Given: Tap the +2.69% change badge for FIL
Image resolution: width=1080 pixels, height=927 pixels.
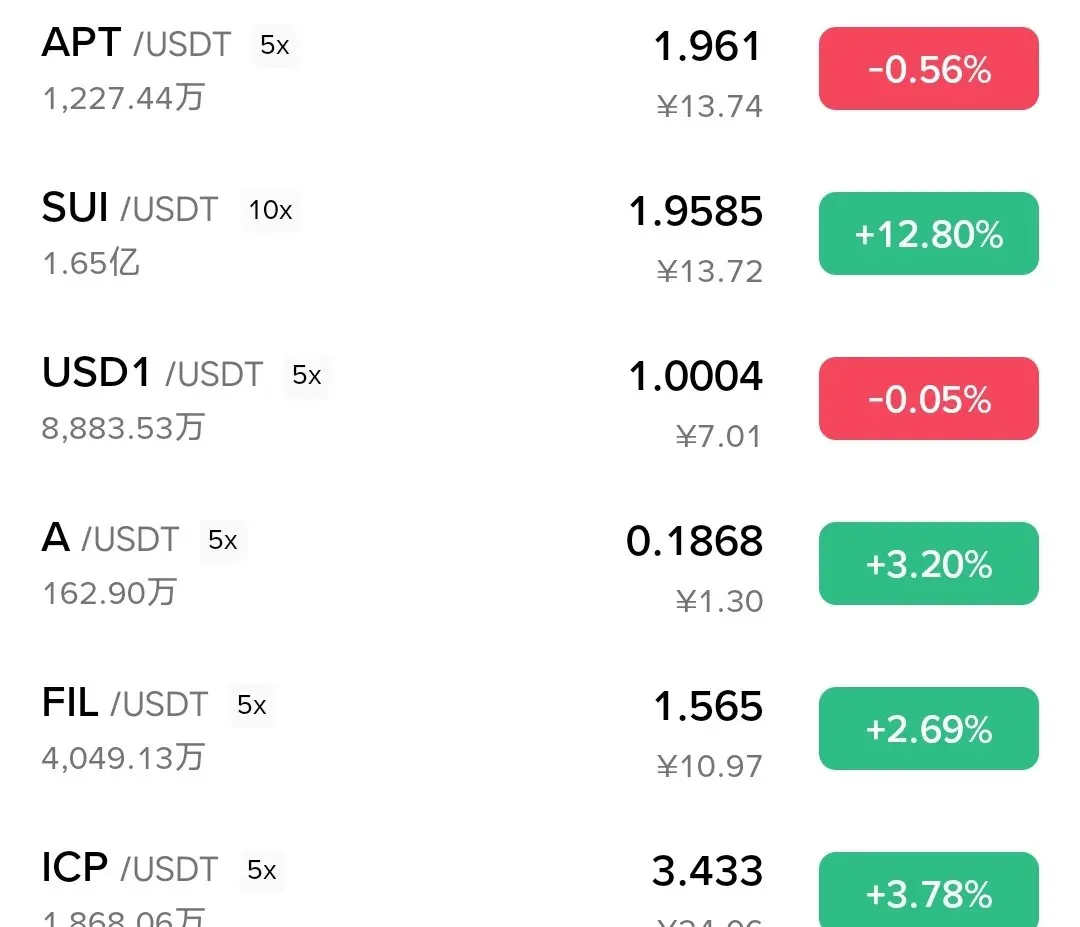Looking at the screenshot, I should tap(928, 729).
